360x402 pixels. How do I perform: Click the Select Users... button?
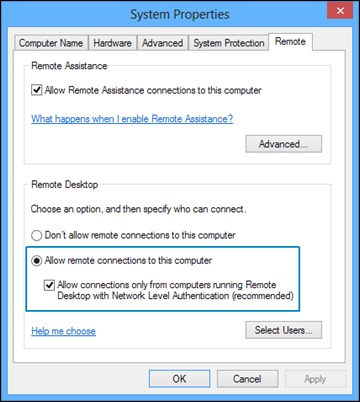[x=284, y=330]
